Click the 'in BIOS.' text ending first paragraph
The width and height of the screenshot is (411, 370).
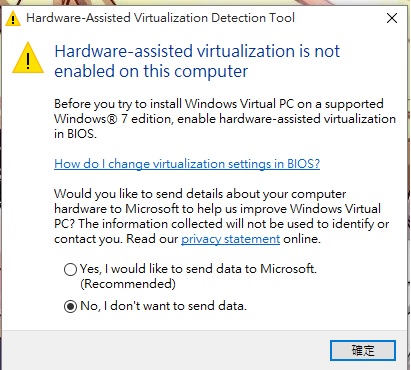pyautogui.click(x=75, y=134)
